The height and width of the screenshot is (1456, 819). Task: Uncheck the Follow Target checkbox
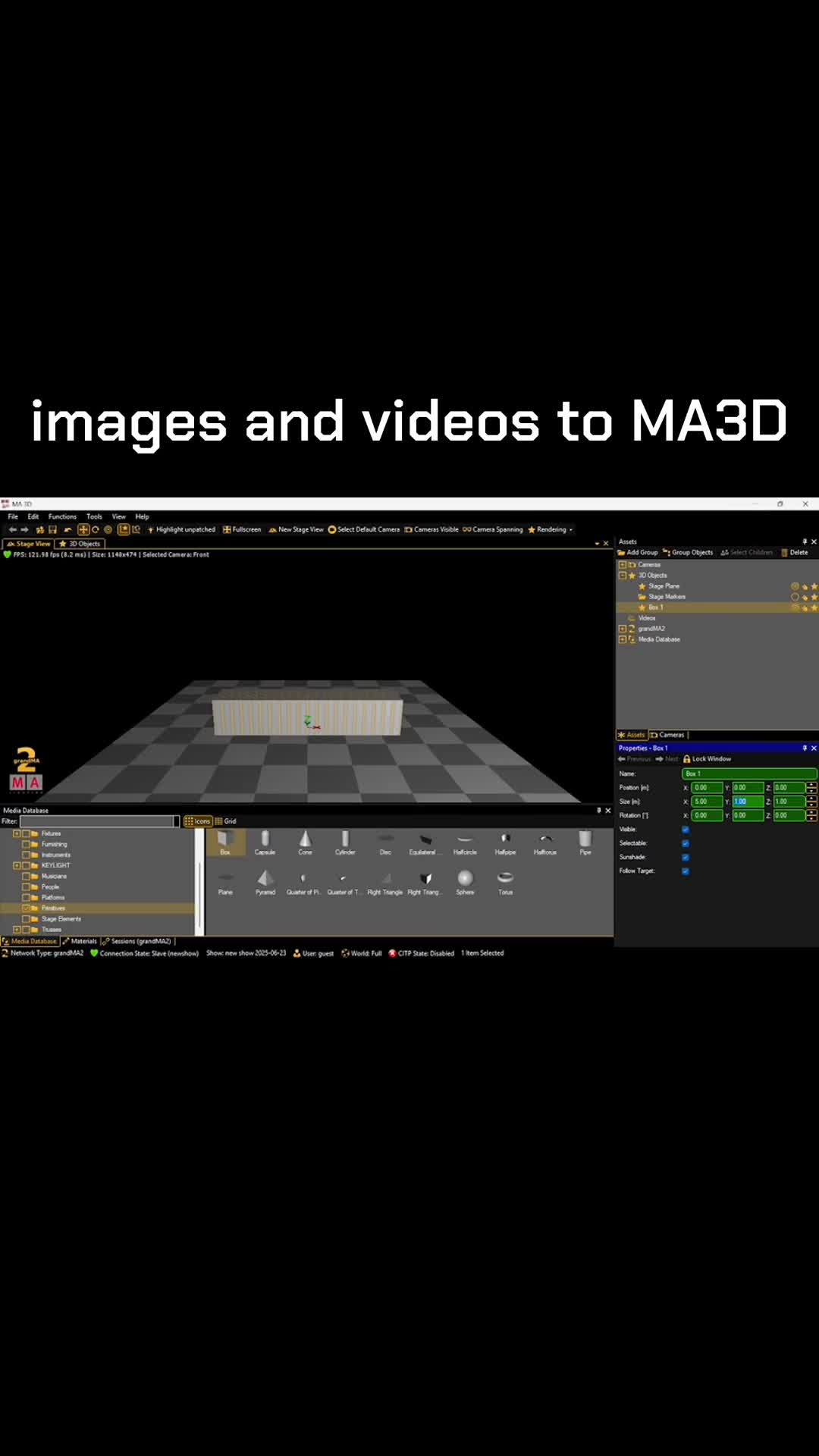point(686,871)
